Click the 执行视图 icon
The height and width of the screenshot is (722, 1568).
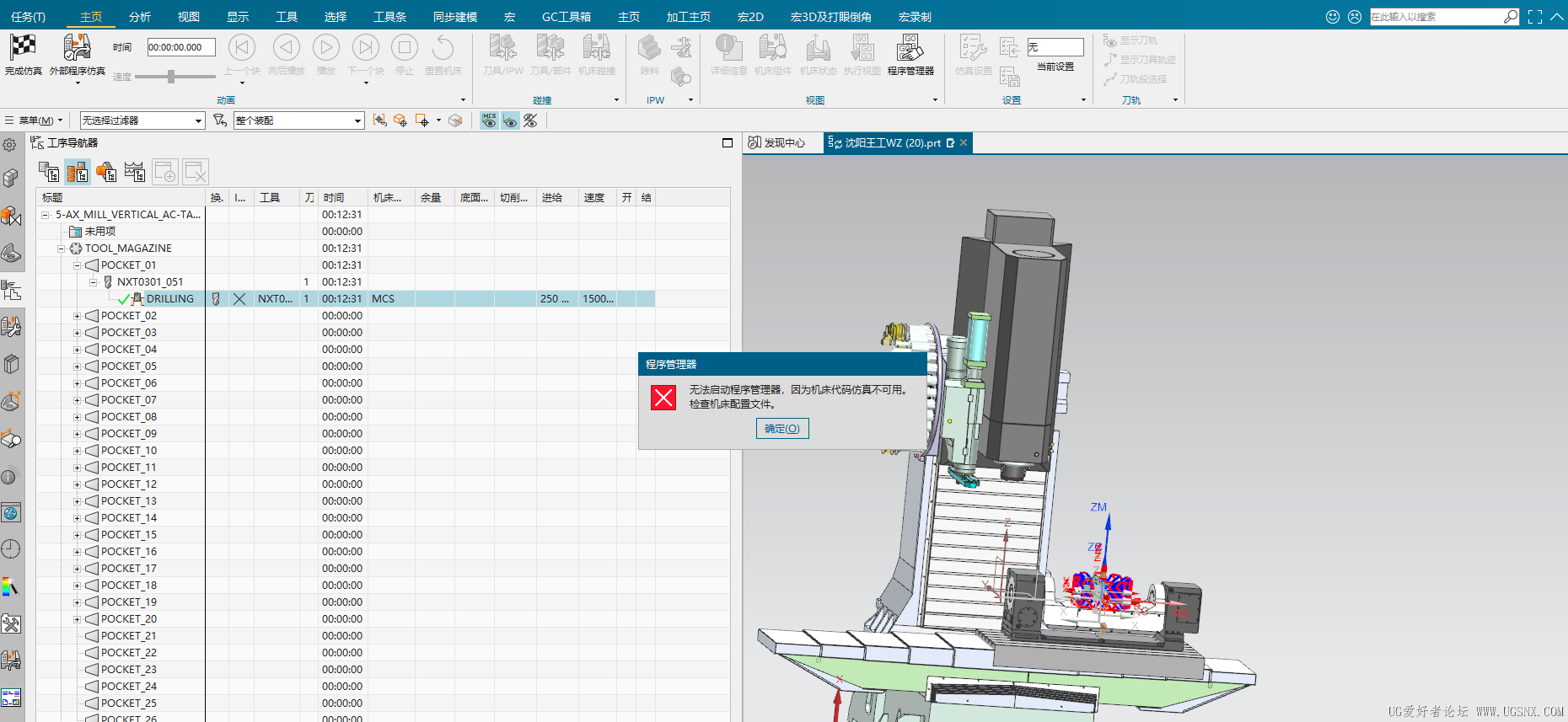pyautogui.click(x=862, y=48)
